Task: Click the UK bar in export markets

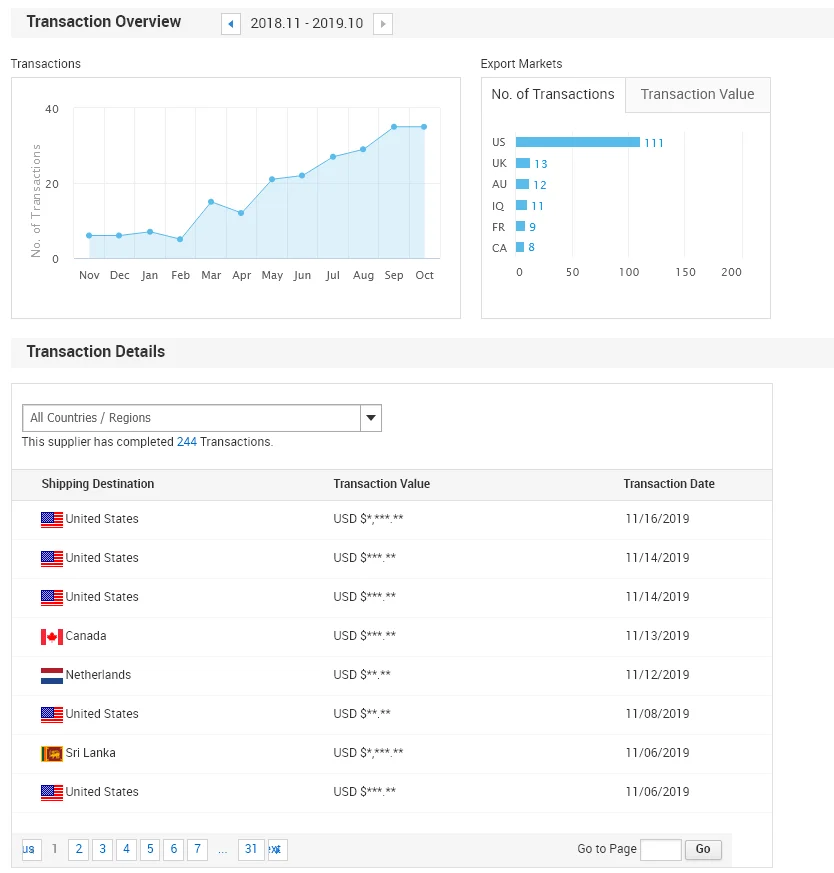Action: (x=523, y=163)
